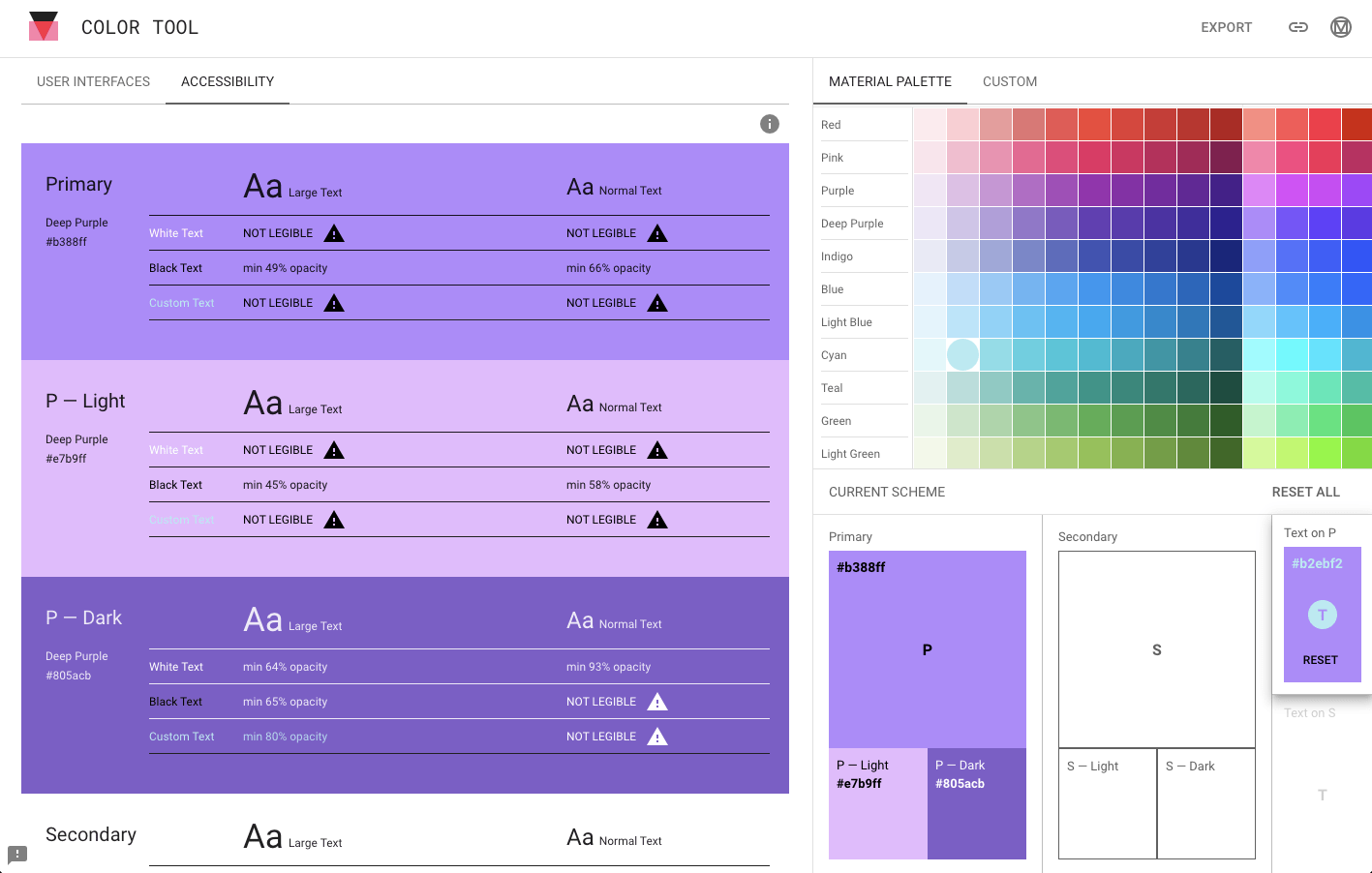The image size is (1372, 873).
Task: Click Reset under Text on P
Action: click(1320, 660)
